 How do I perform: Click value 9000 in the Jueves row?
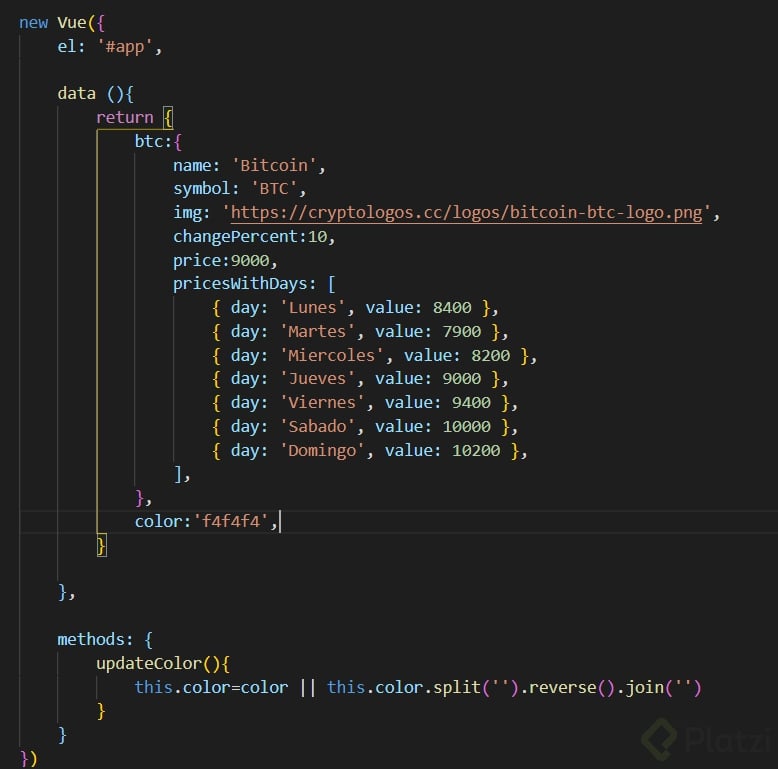461,379
